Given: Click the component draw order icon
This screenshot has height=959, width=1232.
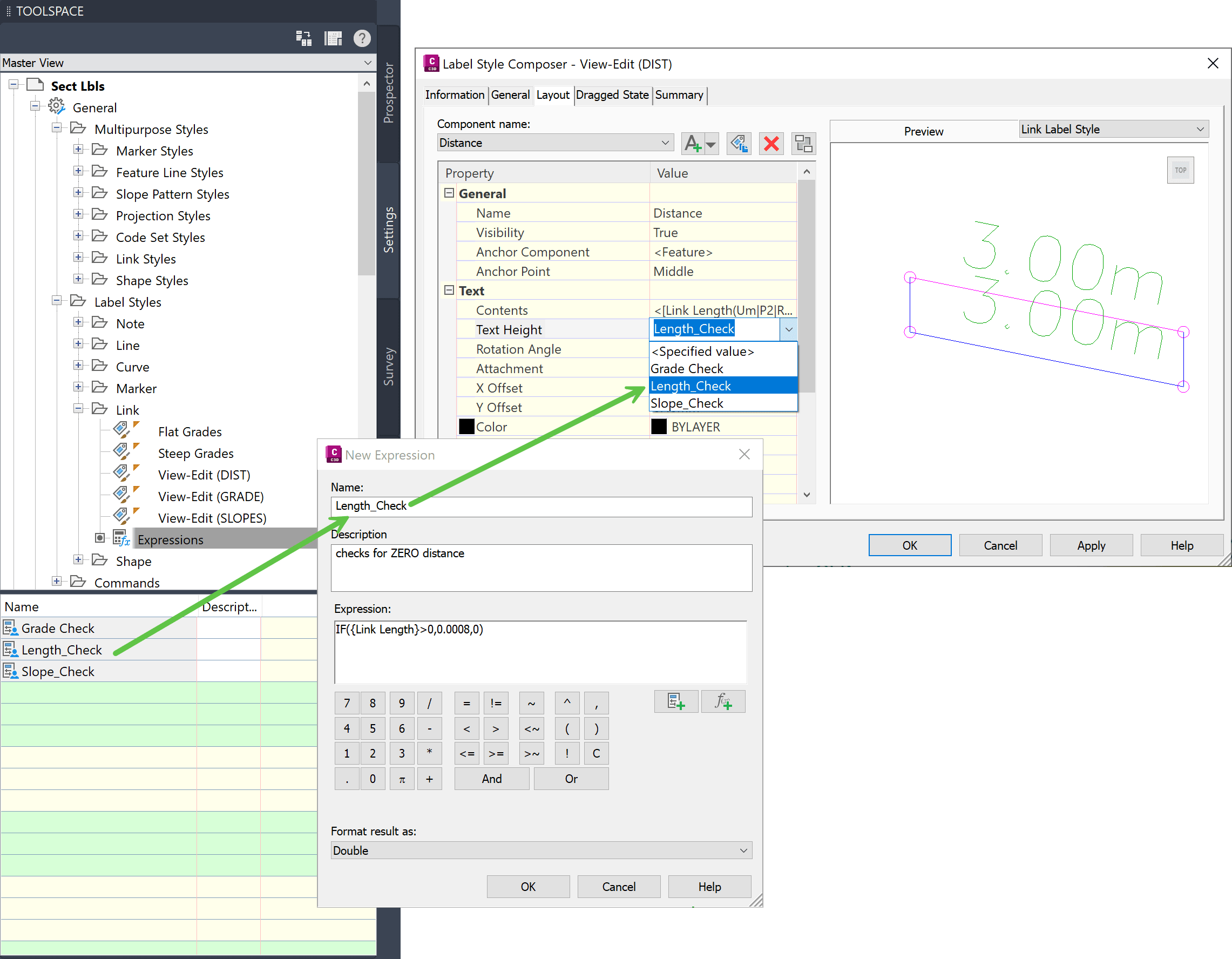Looking at the screenshot, I should click(x=803, y=143).
